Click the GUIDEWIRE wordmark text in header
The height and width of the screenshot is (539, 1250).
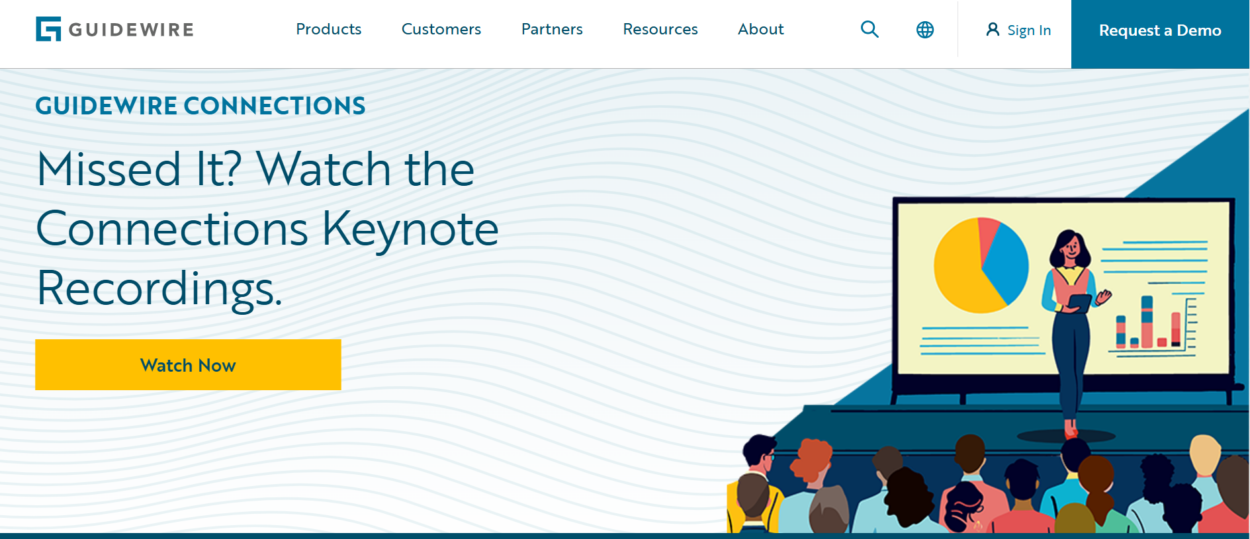[x=130, y=30]
